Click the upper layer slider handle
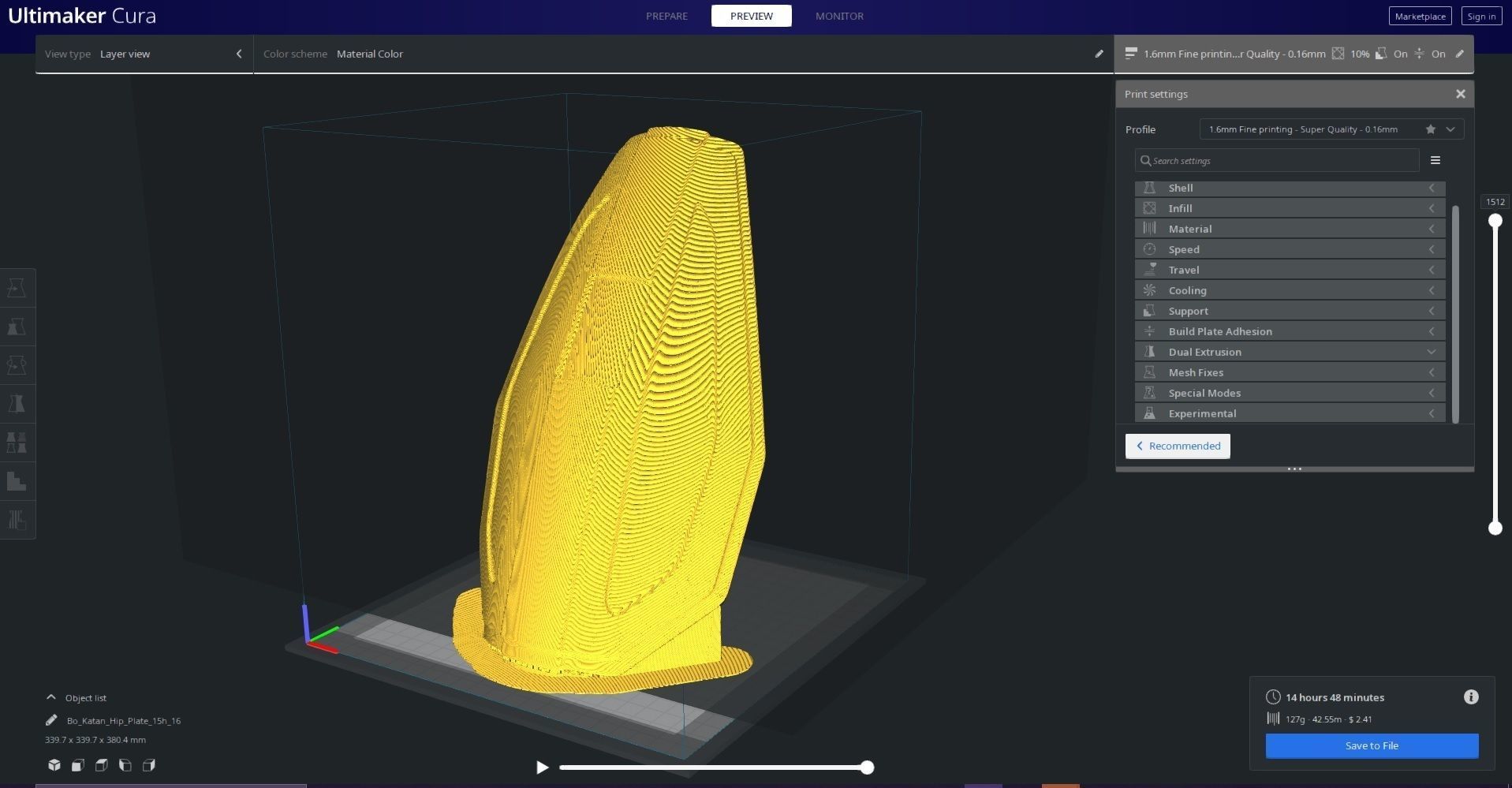The width and height of the screenshot is (1512, 788). pos(1495,222)
